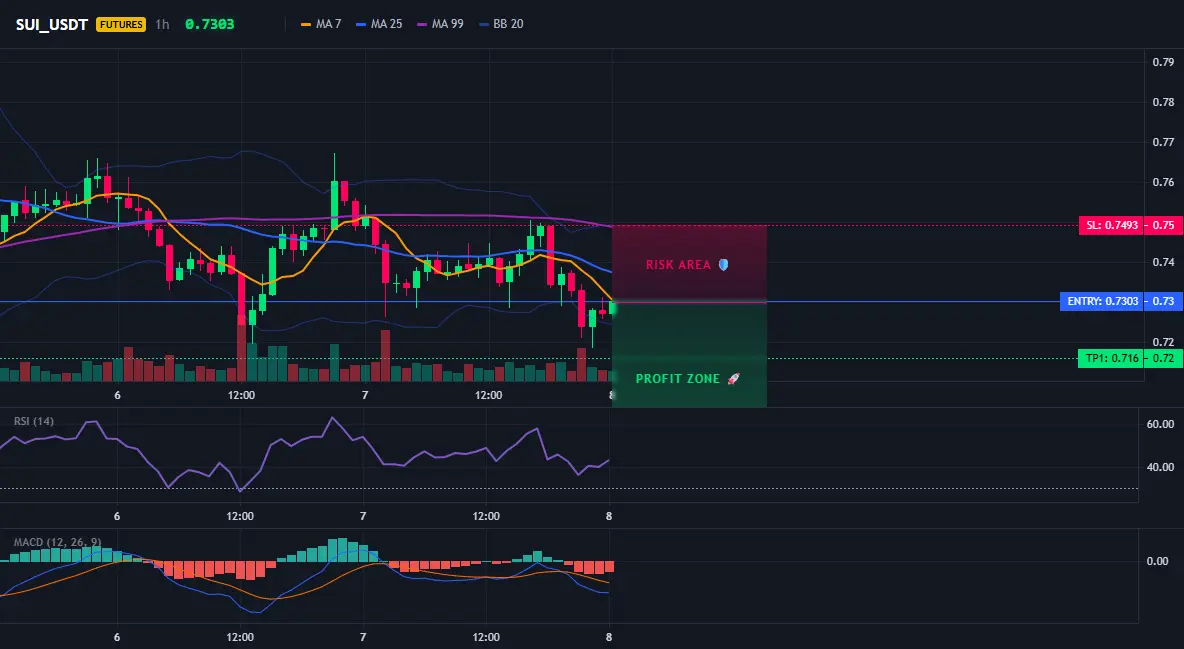Toggle the BB 20 legend item
The width and height of the screenshot is (1184, 649).
[501, 24]
